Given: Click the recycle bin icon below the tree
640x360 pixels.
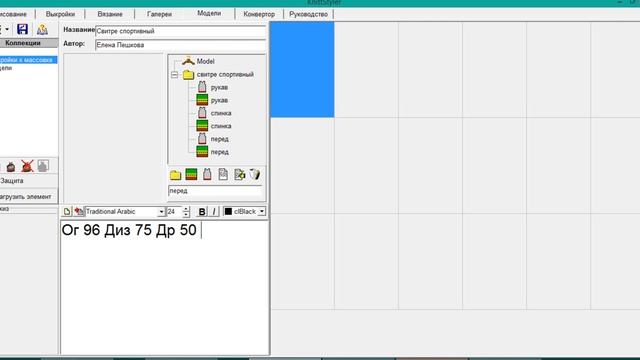Looking at the screenshot, I should tap(255, 175).
